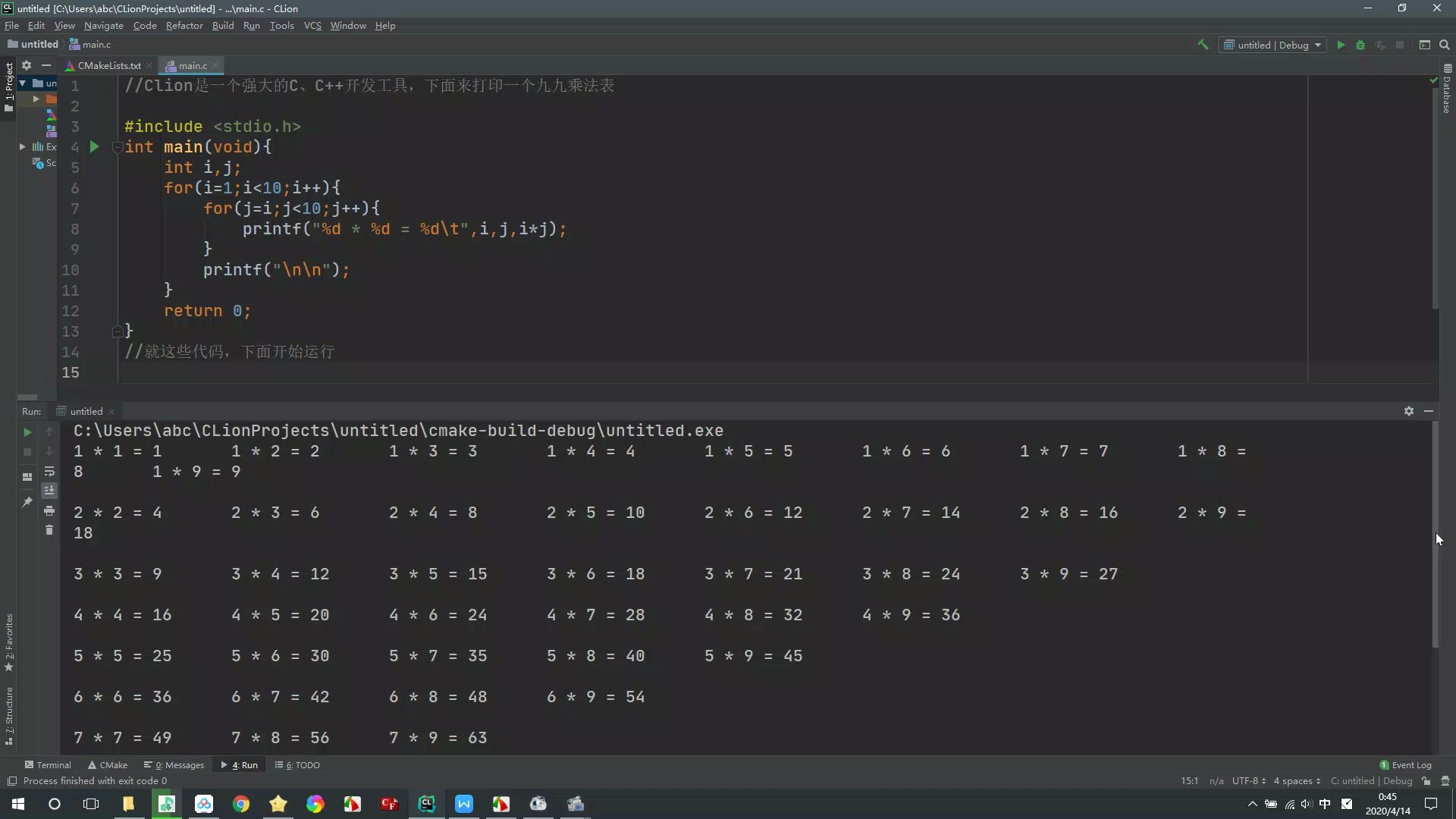Toggle pin tab in Run panel
This screenshot has width=1456, height=819.
pos(27,501)
